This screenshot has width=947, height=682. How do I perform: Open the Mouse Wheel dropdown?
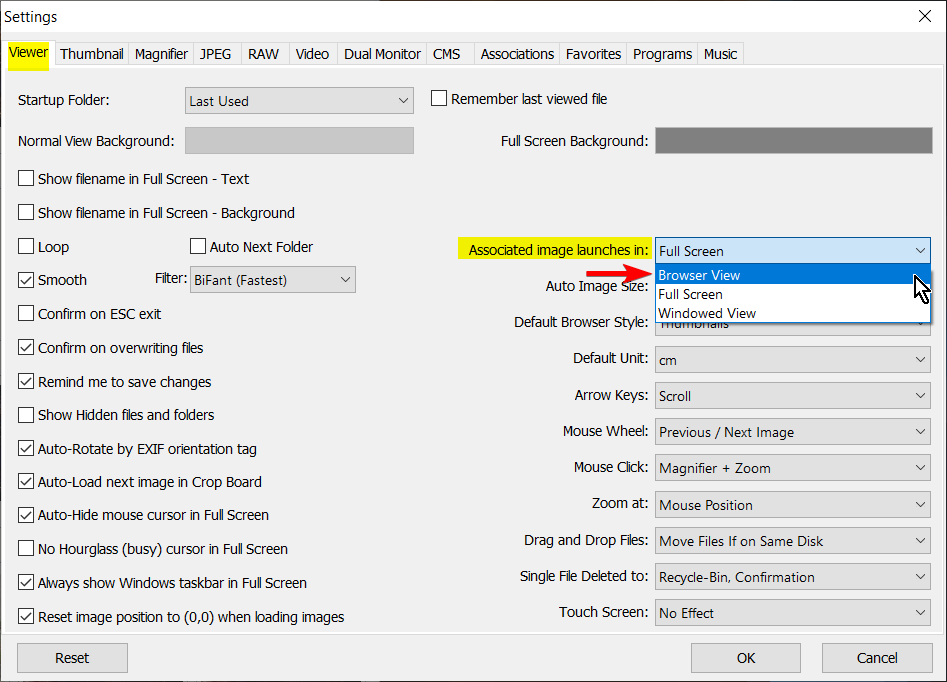coord(792,433)
